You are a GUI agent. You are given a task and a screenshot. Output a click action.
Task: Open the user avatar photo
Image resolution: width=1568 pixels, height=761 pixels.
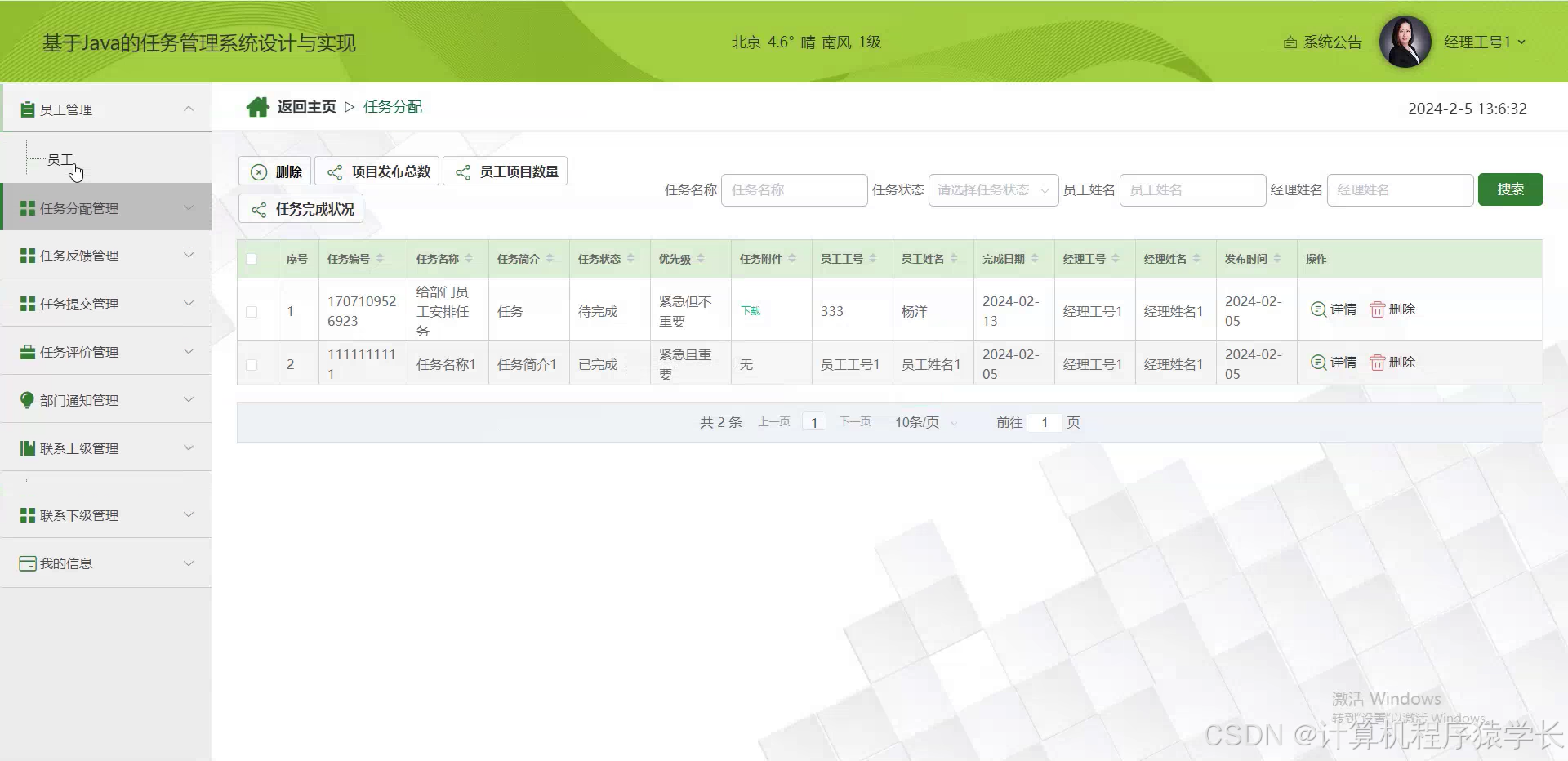pos(1405,42)
